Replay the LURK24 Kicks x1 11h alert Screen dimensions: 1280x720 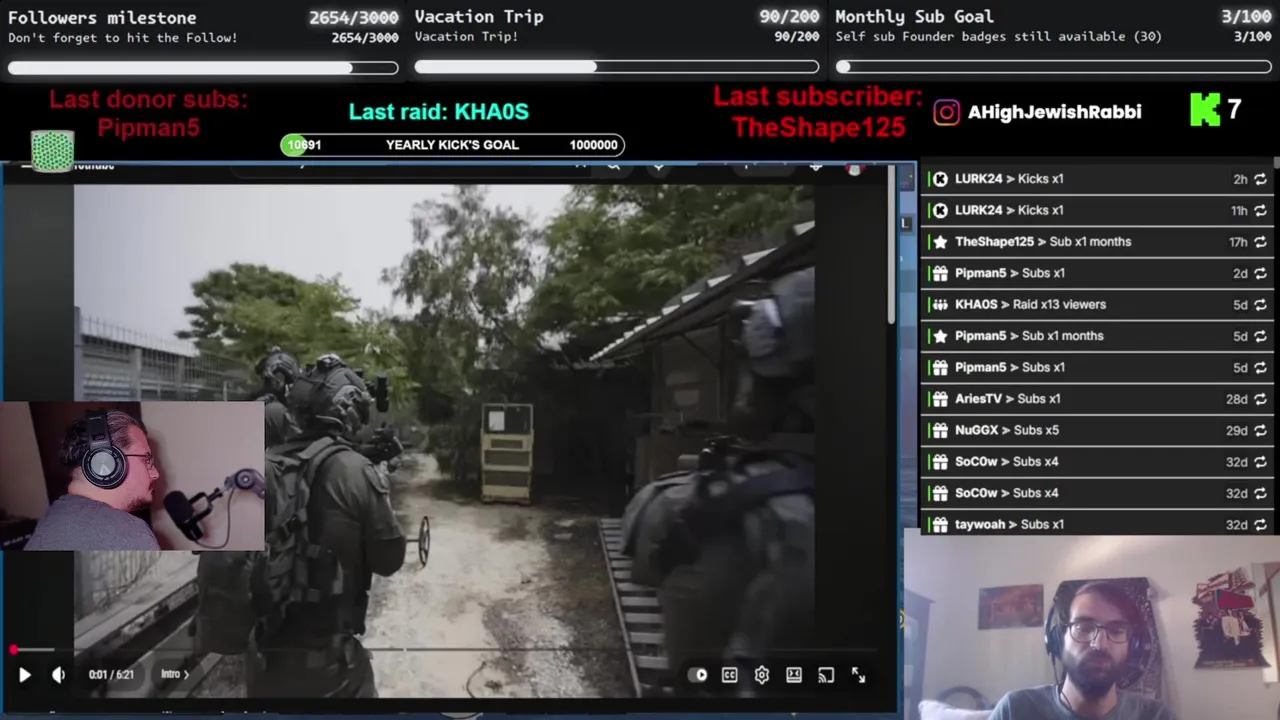[x=1260, y=210]
